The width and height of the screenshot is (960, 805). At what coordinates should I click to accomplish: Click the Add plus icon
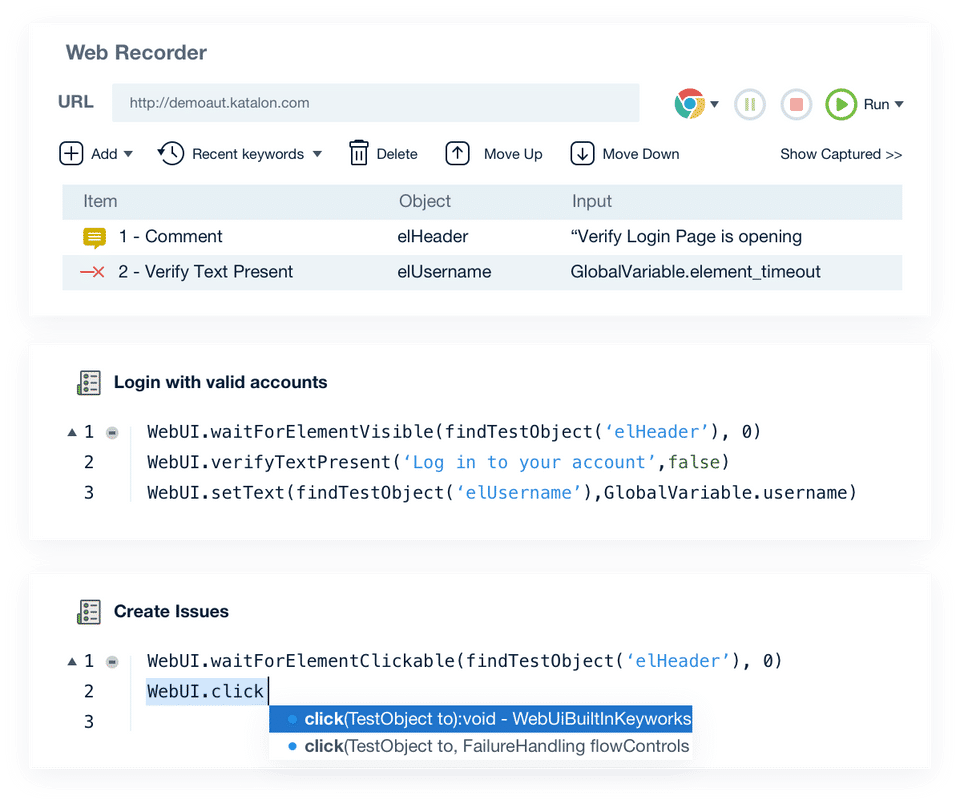tap(71, 154)
